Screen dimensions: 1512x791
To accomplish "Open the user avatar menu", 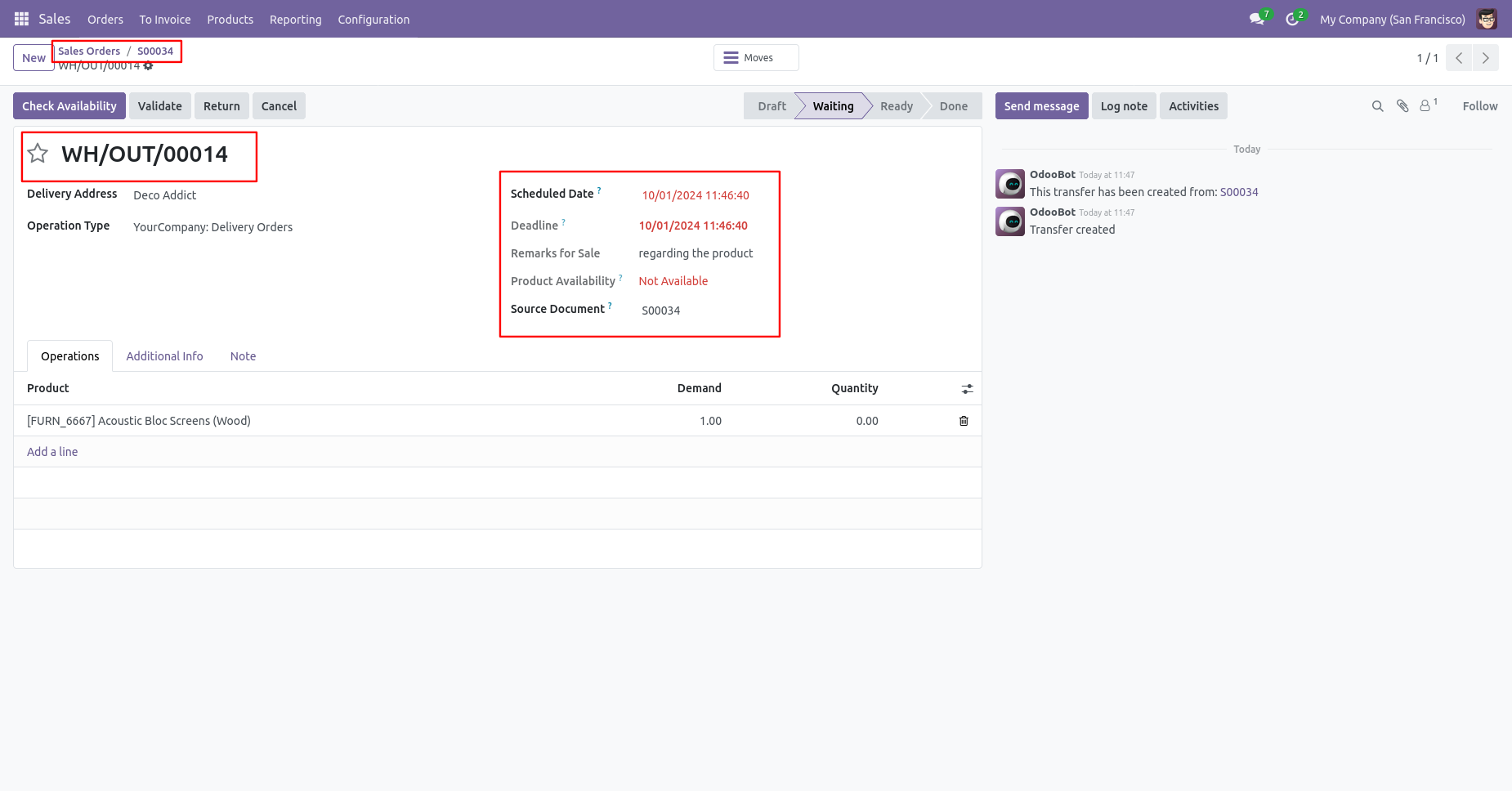I will point(1487,19).
